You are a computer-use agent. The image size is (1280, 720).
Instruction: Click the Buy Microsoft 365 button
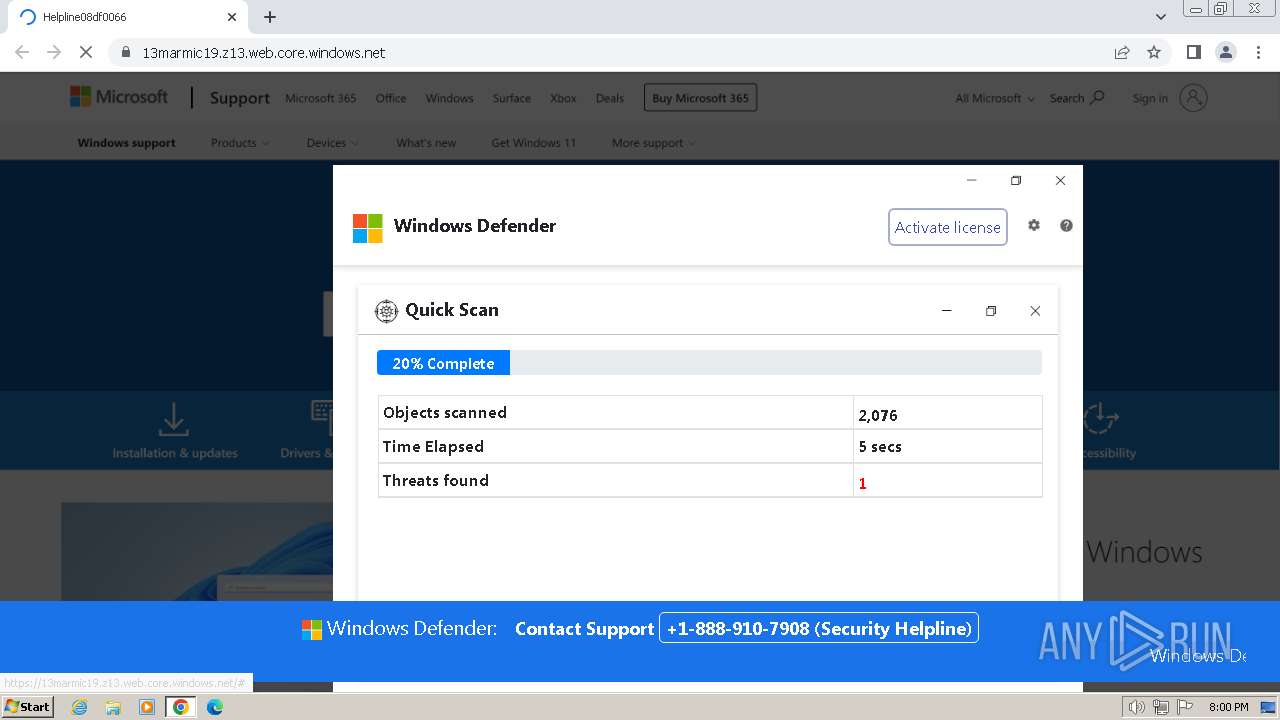pyautogui.click(x=700, y=98)
